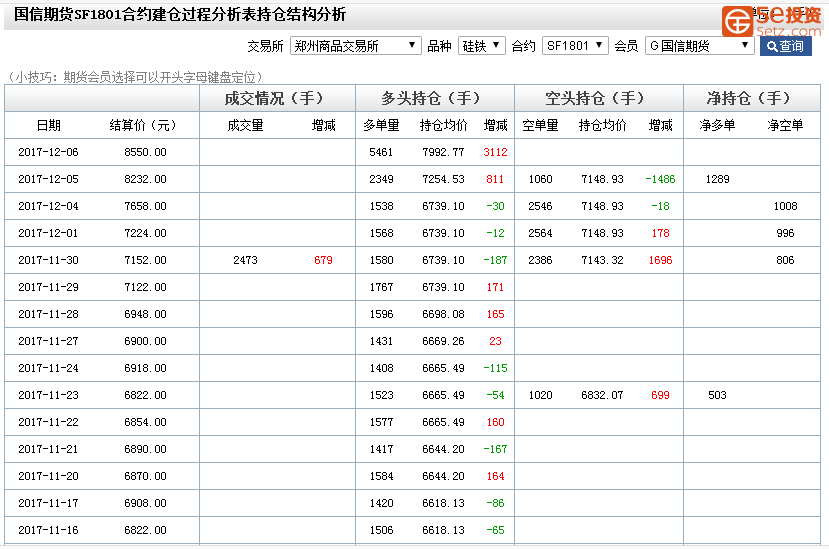
Task: Click net long value 503
Action: 717,395
